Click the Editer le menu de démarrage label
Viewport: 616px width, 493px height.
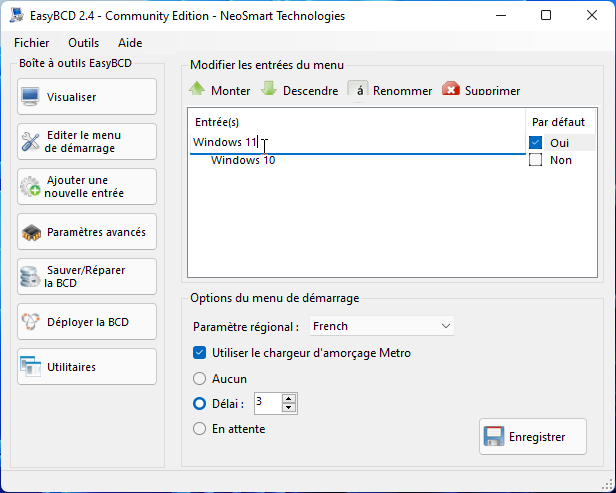coord(82,142)
